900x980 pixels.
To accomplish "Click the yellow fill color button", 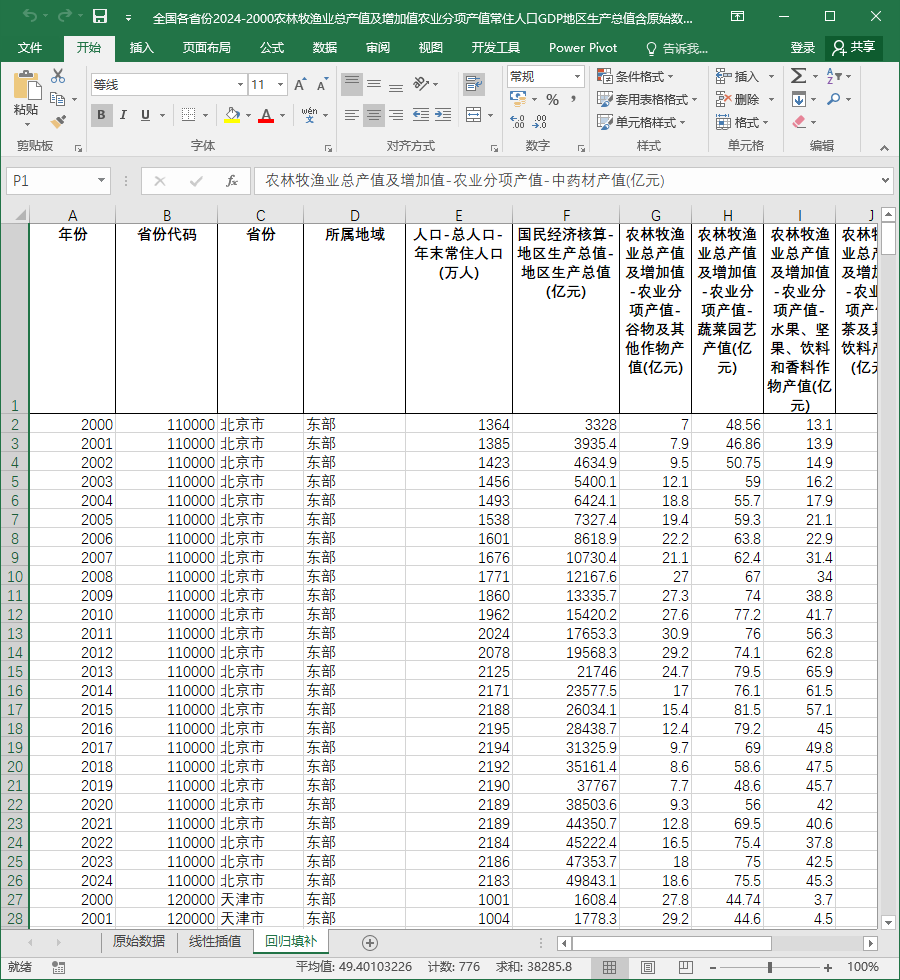I will tap(232, 115).
